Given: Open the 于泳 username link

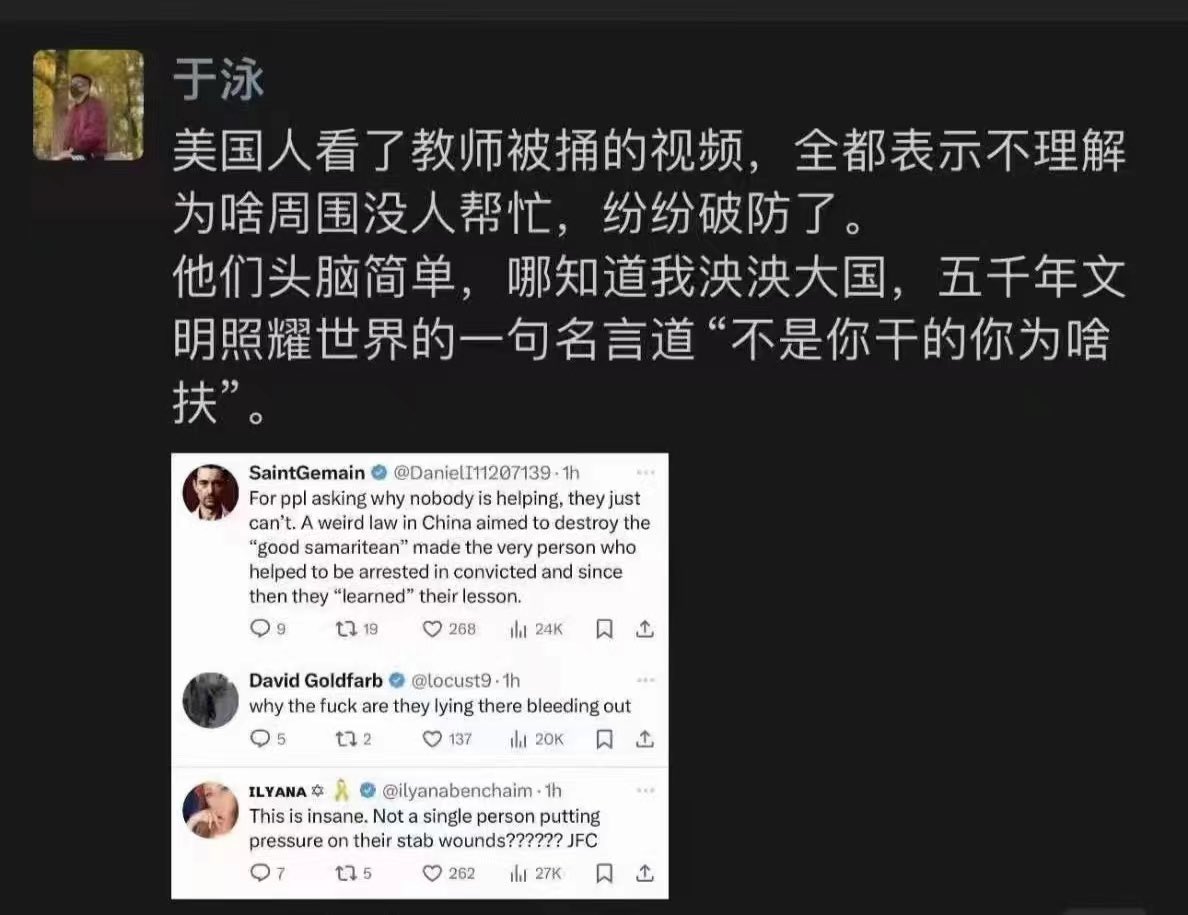Looking at the screenshot, I should (218, 79).
